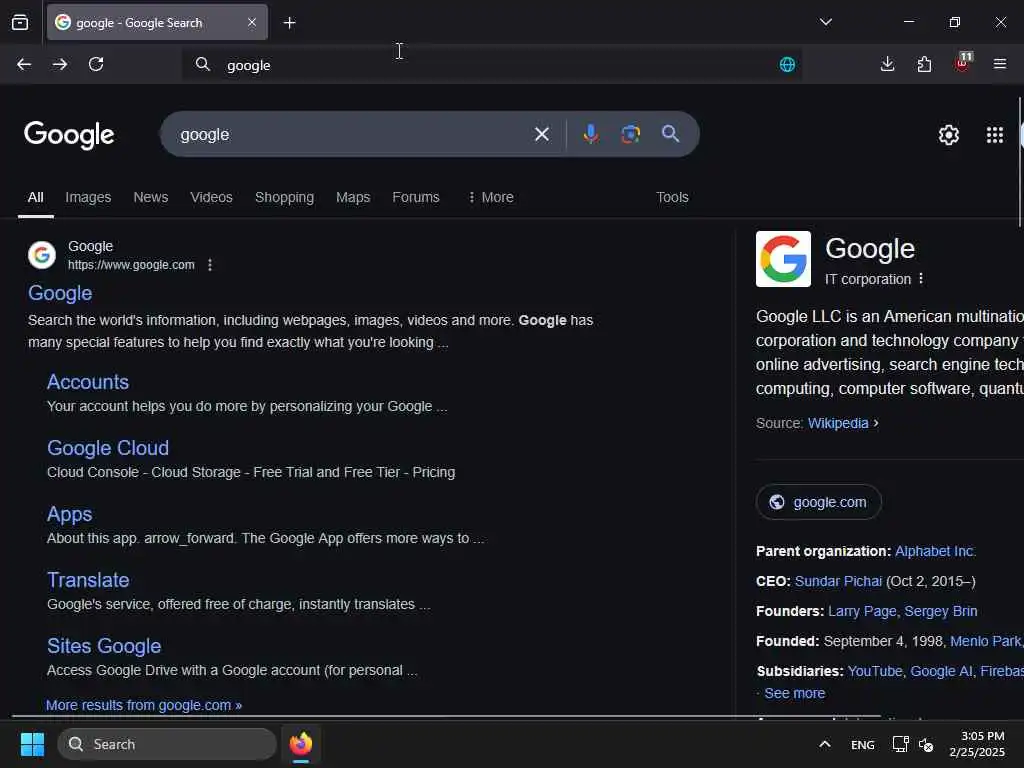Expand subsidiaries with See more

795,694
